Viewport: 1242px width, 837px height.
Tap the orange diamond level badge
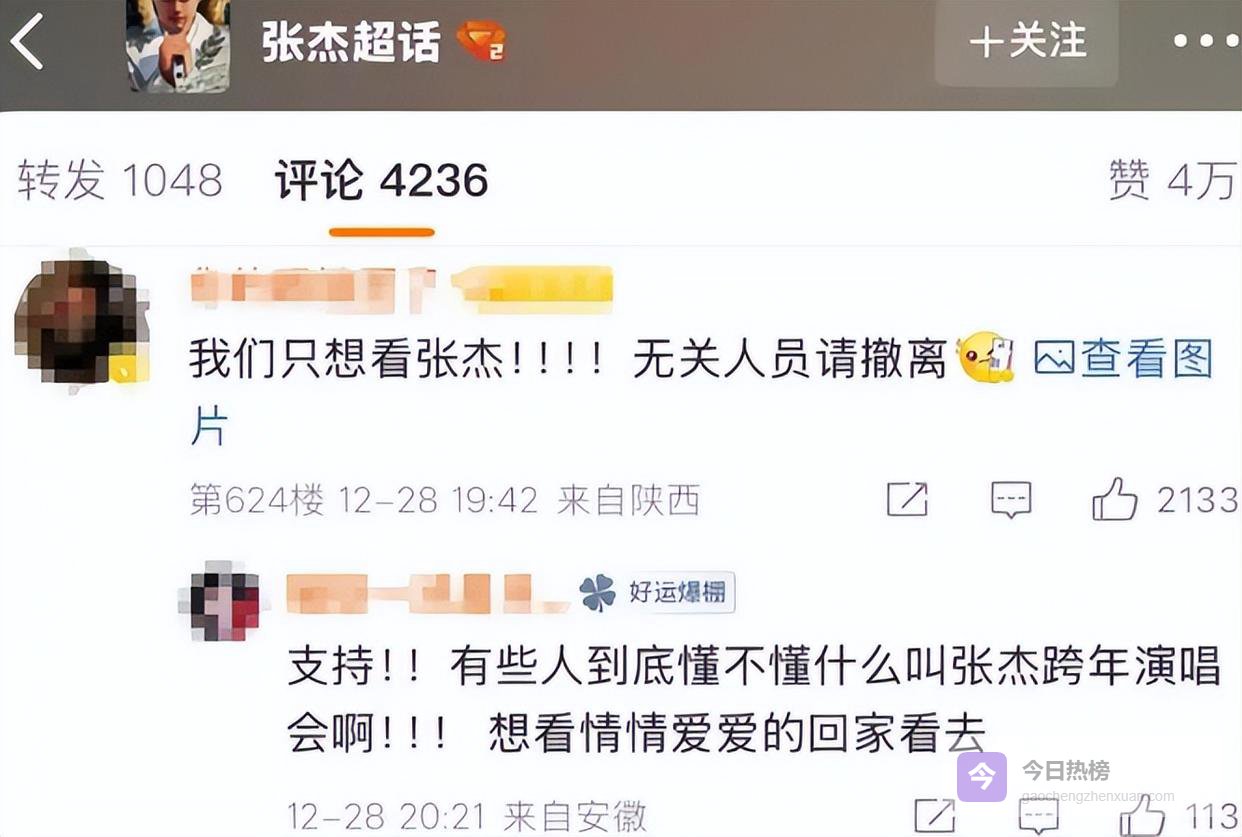[482, 42]
